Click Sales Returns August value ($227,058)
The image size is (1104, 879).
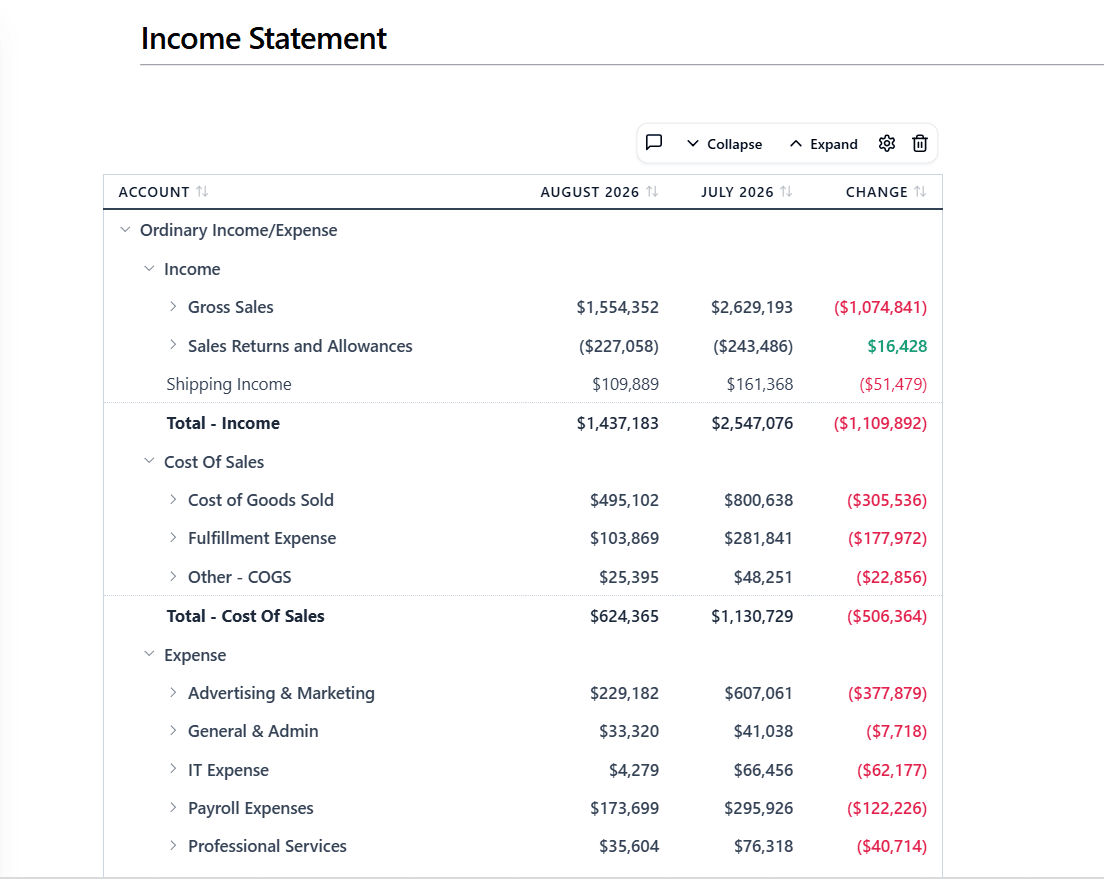619,346
